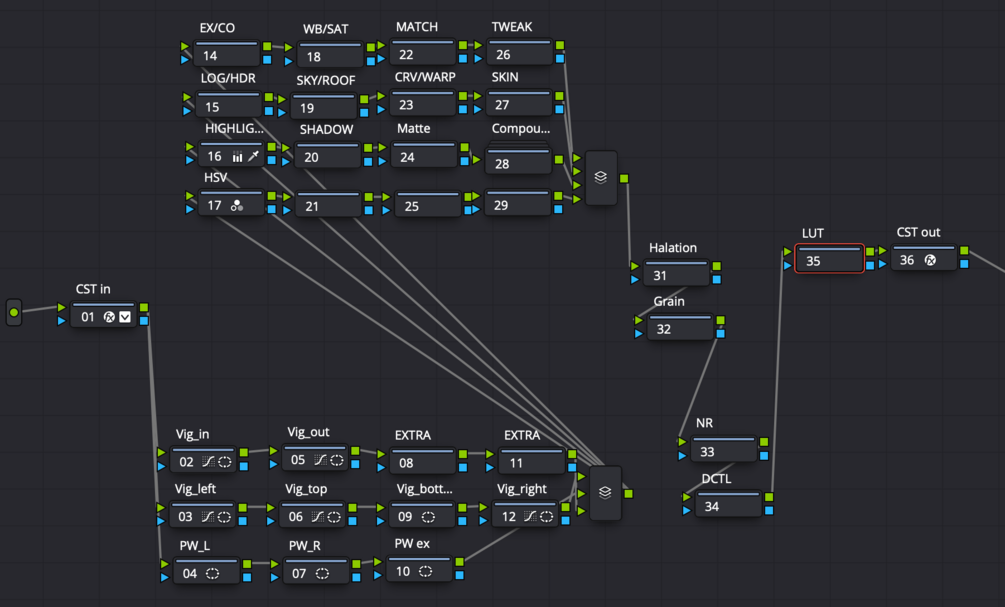
Task: Toggle the checkbox dropdown icon on node 01
Action: [125, 317]
